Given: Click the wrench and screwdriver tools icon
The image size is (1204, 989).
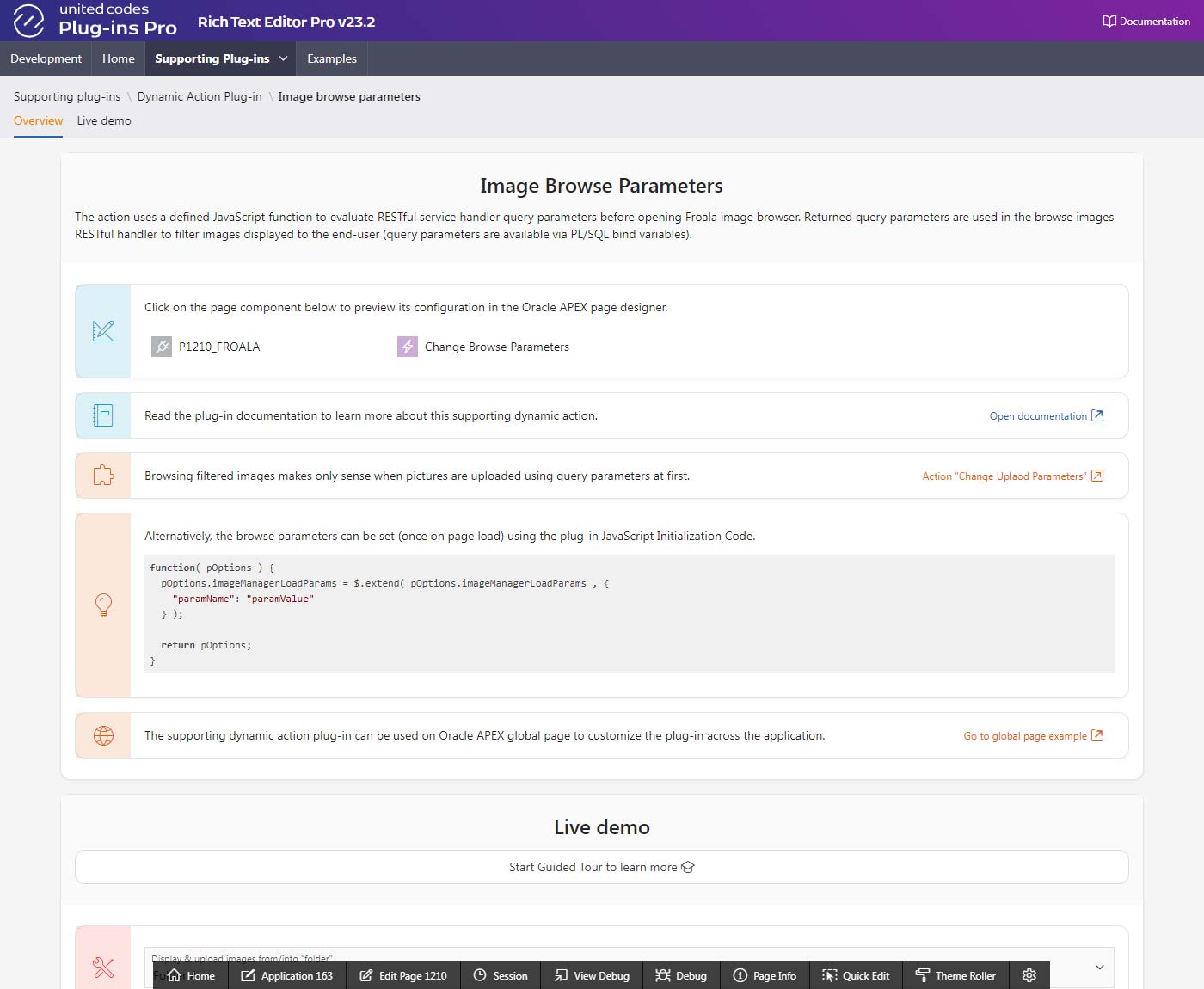Looking at the screenshot, I should (x=103, y=967).
